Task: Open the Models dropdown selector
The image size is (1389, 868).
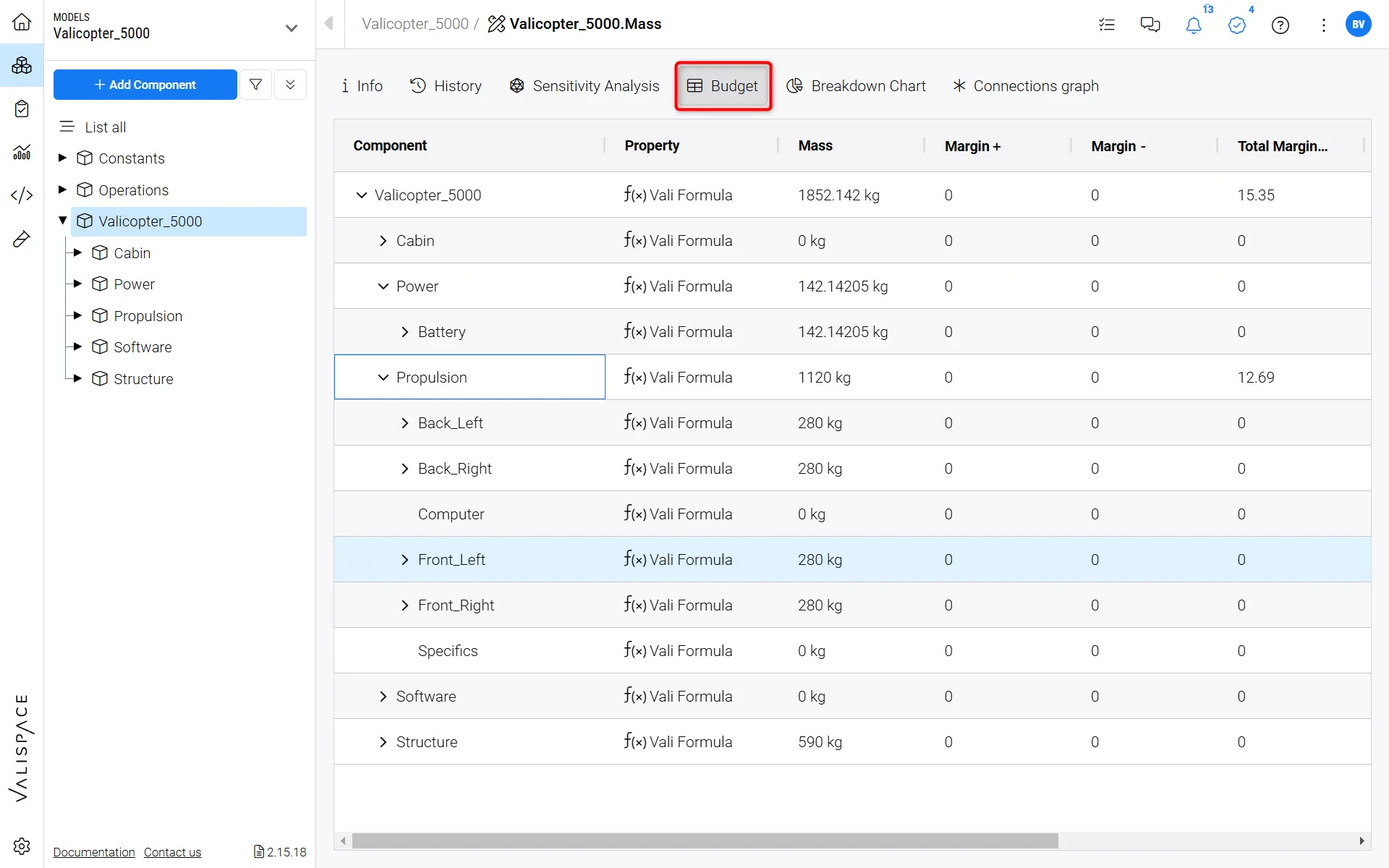Action: [291, 28]
